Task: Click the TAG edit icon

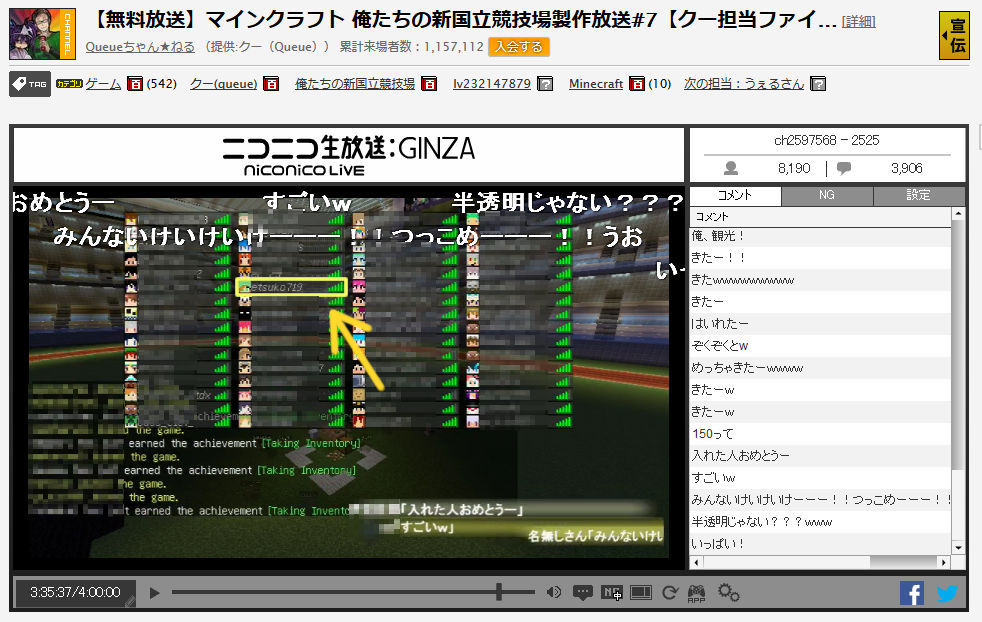Action: [x=29, y=84]
